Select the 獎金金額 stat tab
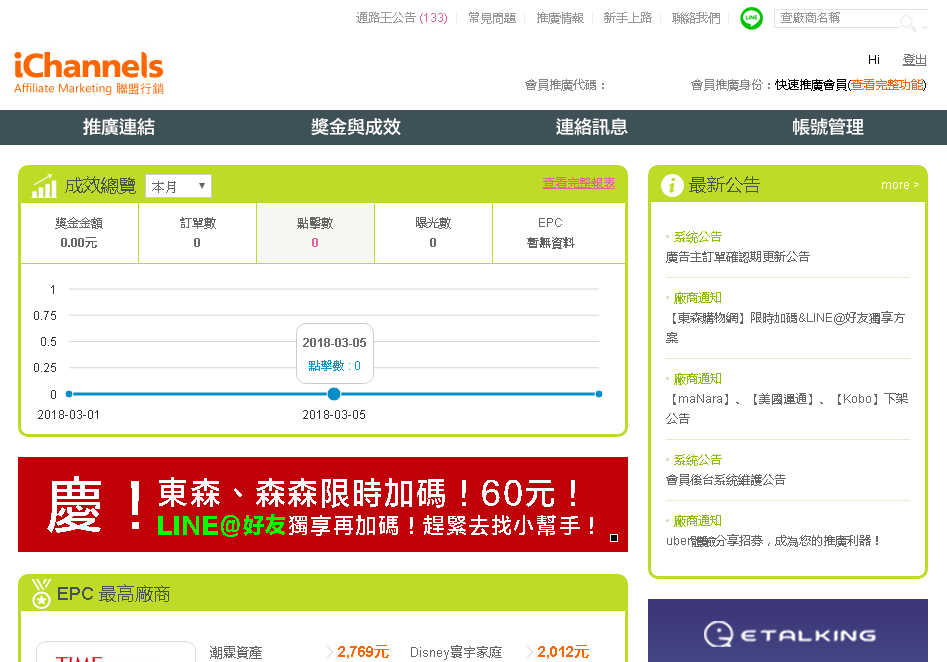The image size is (947, 662). click(79, 233)
